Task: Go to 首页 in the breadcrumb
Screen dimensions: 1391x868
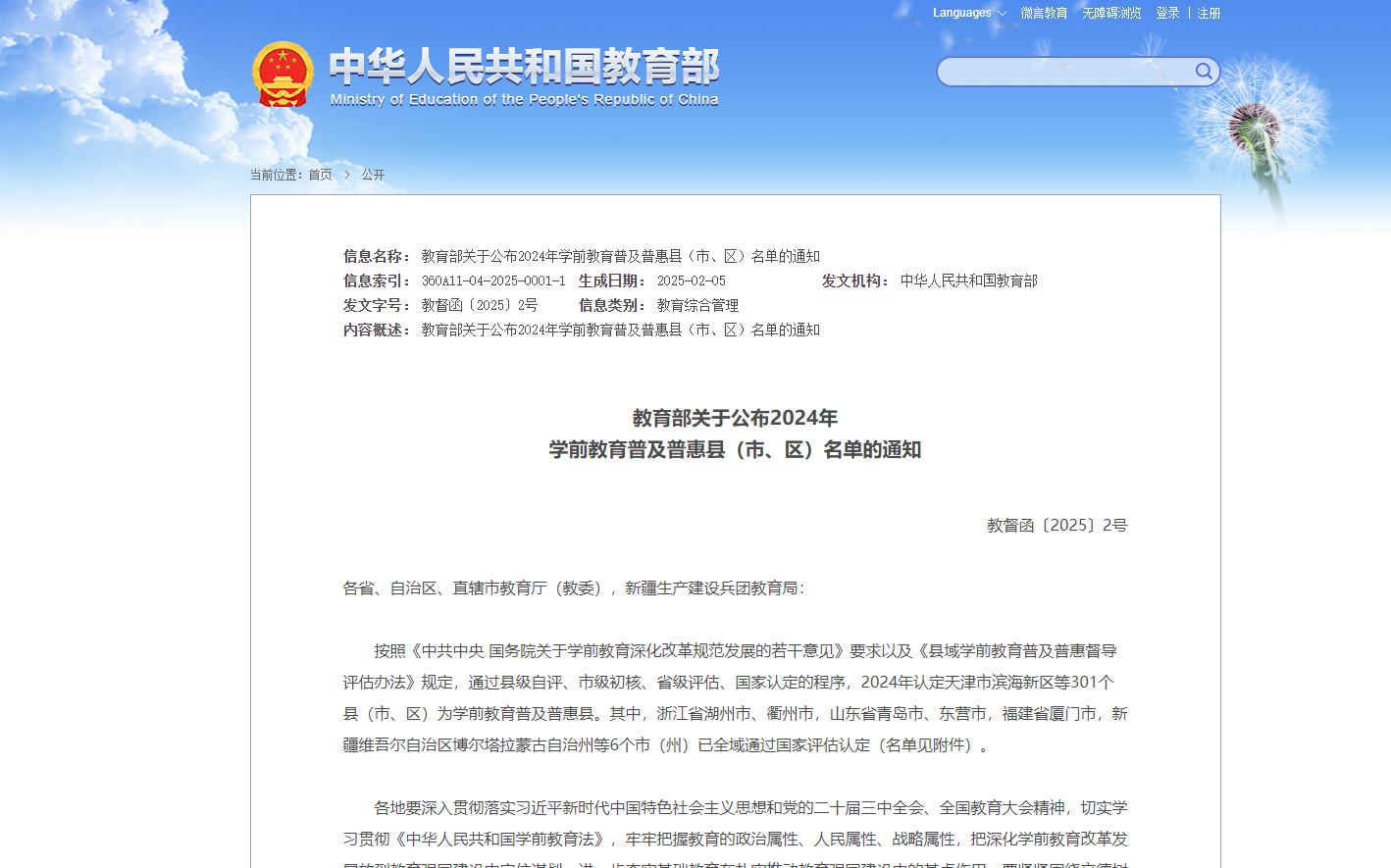Action: (x=320, y=175)
